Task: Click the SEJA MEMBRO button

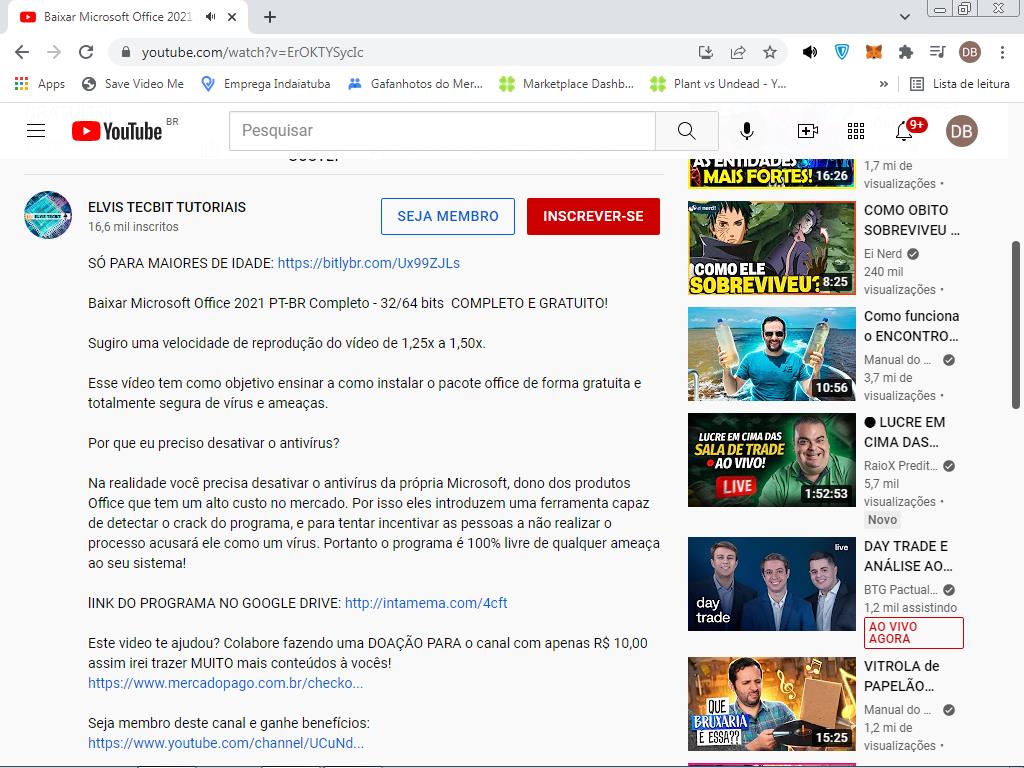Action: [x=448, y=216]
